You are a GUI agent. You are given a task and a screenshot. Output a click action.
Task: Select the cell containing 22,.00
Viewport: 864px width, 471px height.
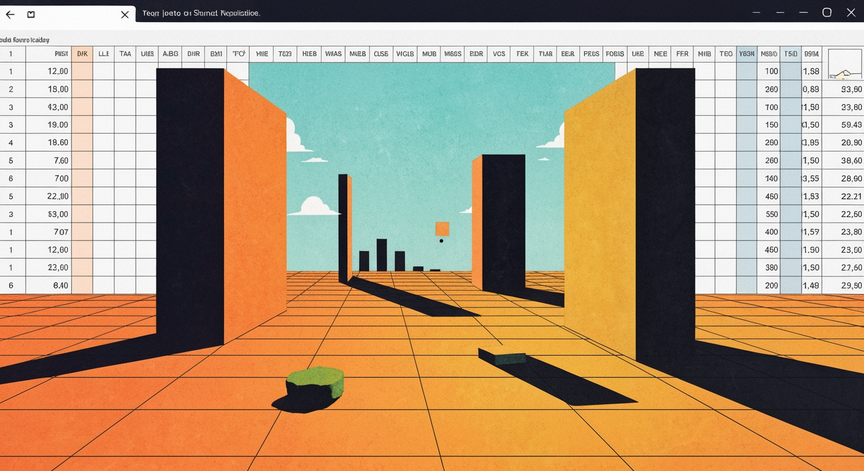click(x=48, y=196)
